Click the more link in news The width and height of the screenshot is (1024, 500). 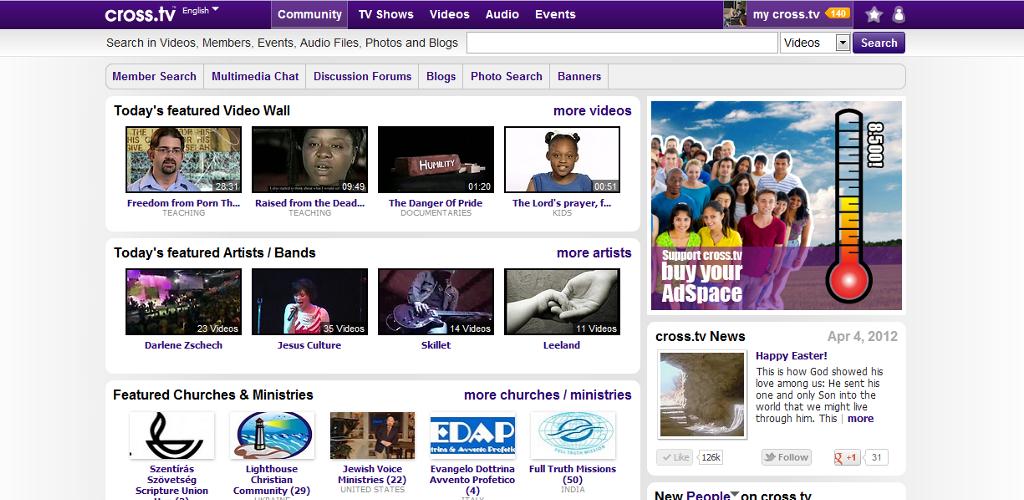[x=860, y=418]
